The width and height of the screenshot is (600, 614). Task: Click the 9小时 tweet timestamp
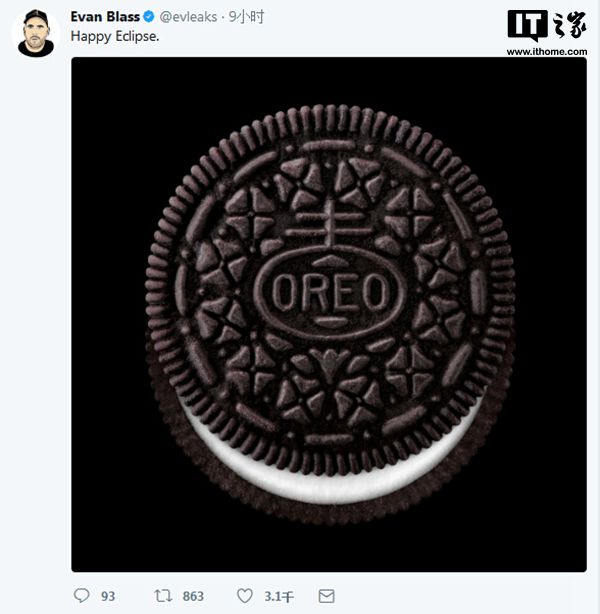[x=246, y=17]
